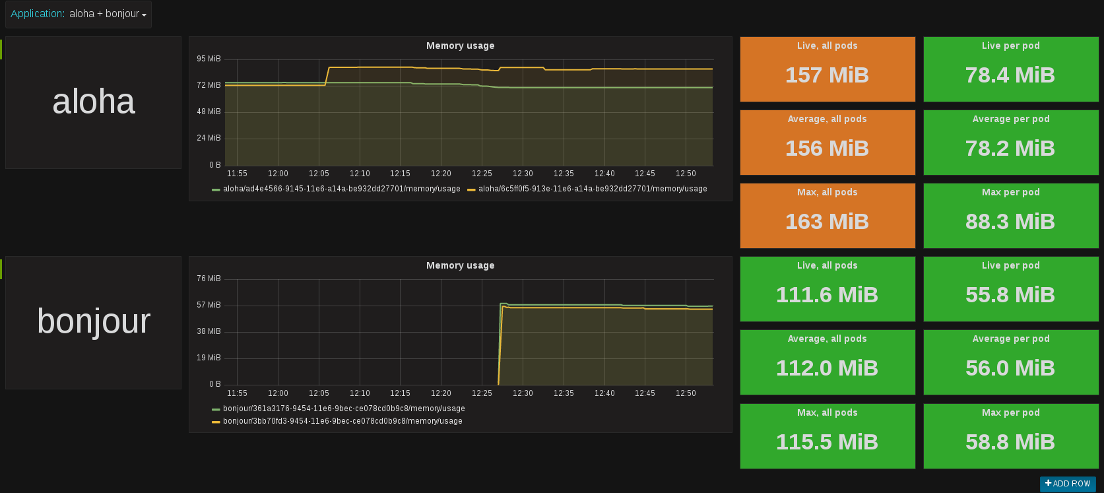
Task: Click the yellow swatch of aloha/6c5ff0f5 legend
Action: [471, 189]
